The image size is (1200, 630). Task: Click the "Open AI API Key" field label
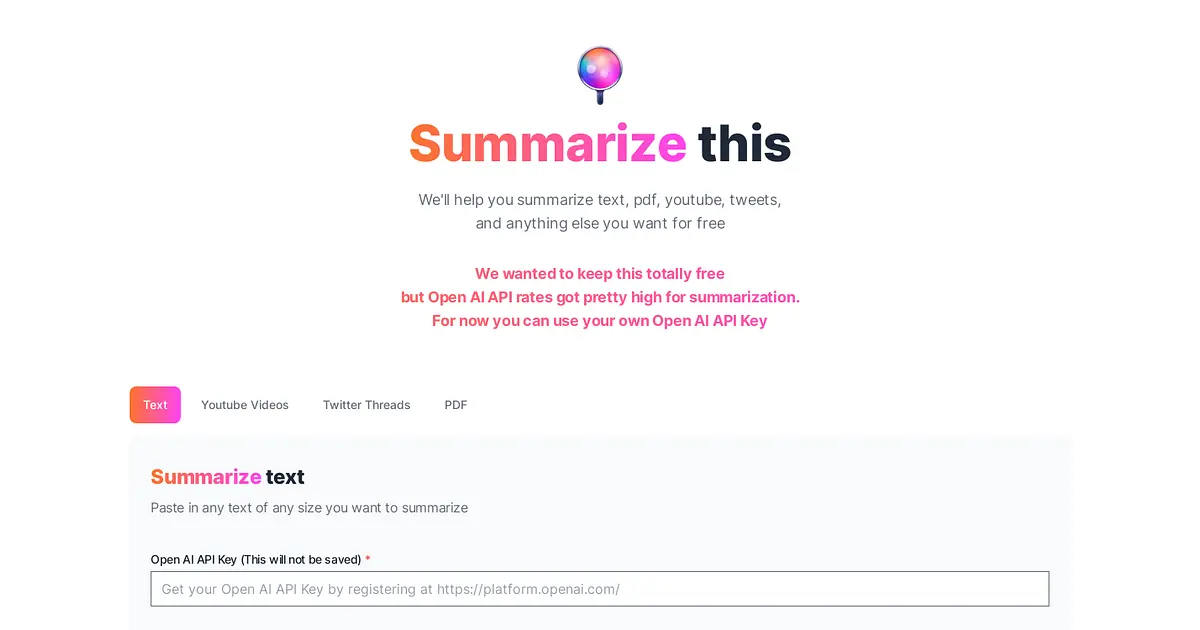[194, 560]
